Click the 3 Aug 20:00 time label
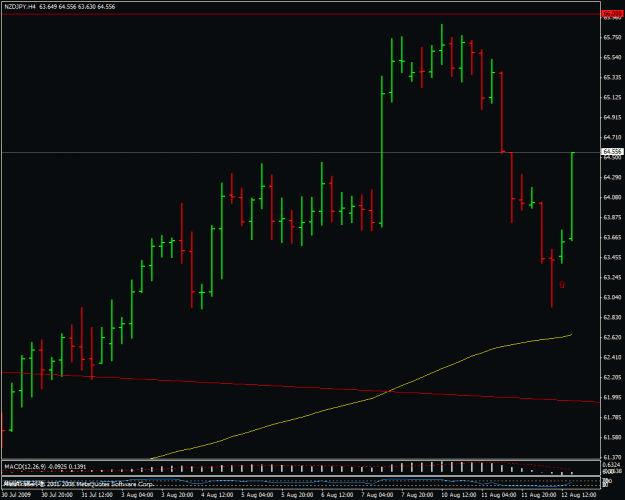The width and height of the screenshot is (625, 500). click(177, 495)
